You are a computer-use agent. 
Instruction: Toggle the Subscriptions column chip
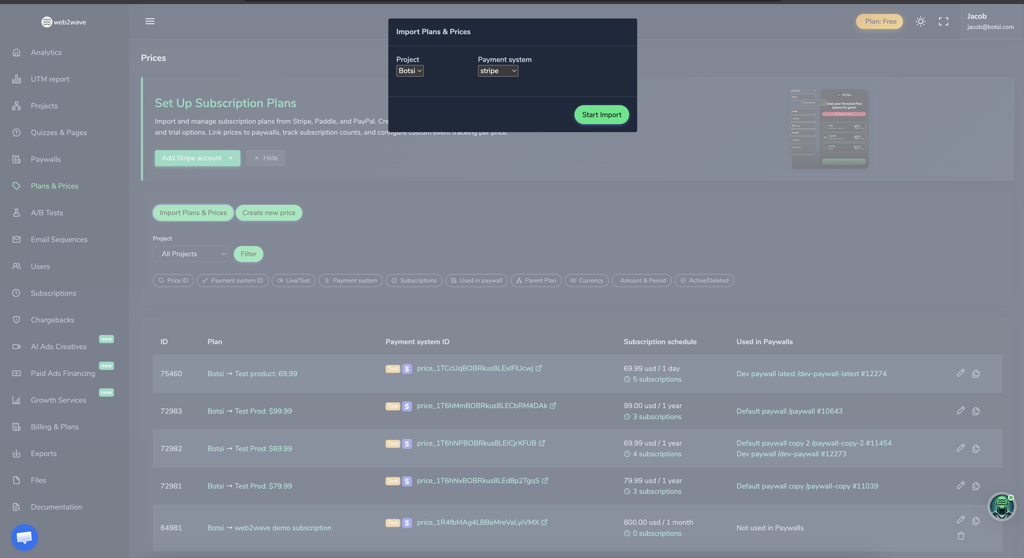tap(414, 280)
